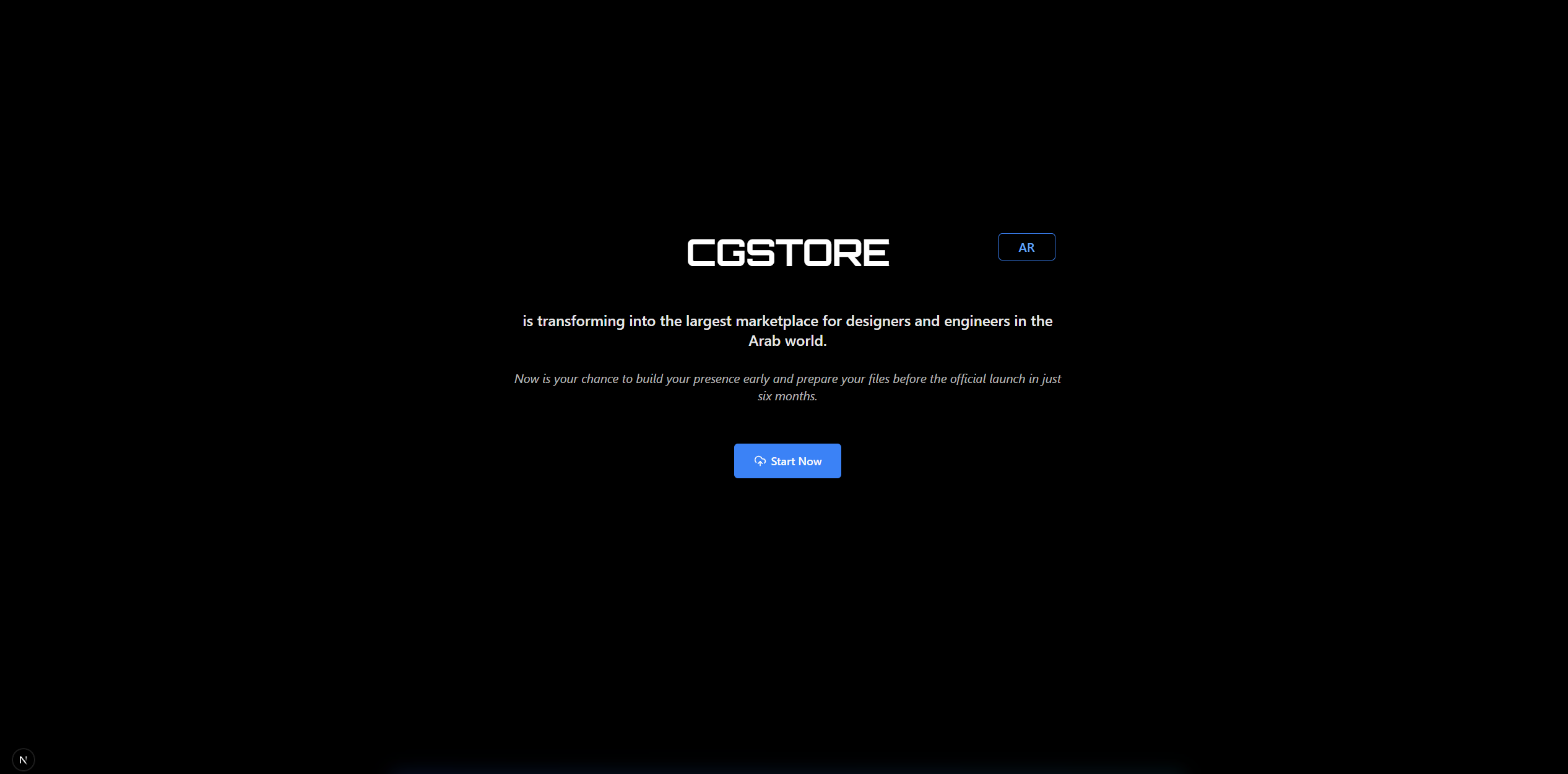Click the 'Start Now' label text

coord(796,462)
